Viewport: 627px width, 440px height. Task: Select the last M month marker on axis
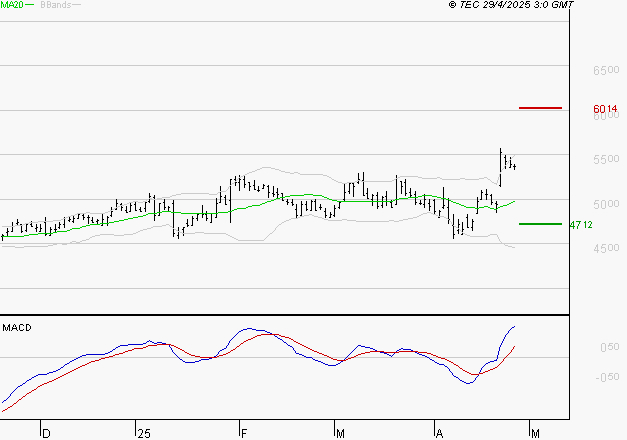[535, 433]
